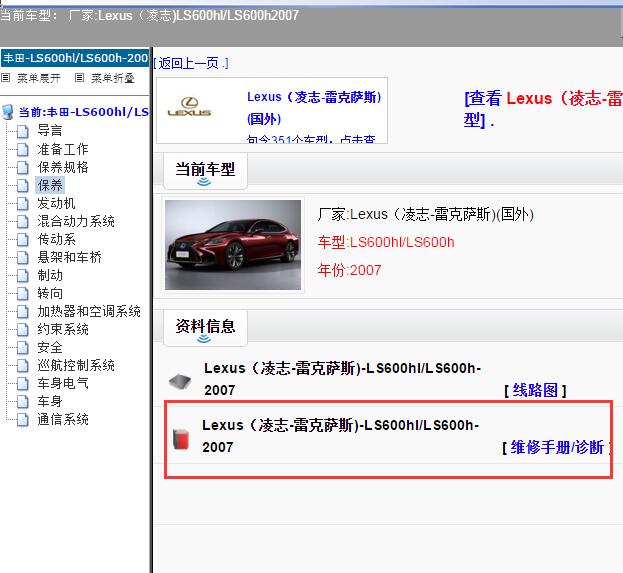Open 巡航控制系统 section
The height and width of the screenshot is (573, 623).
click(x=76, y=365)
